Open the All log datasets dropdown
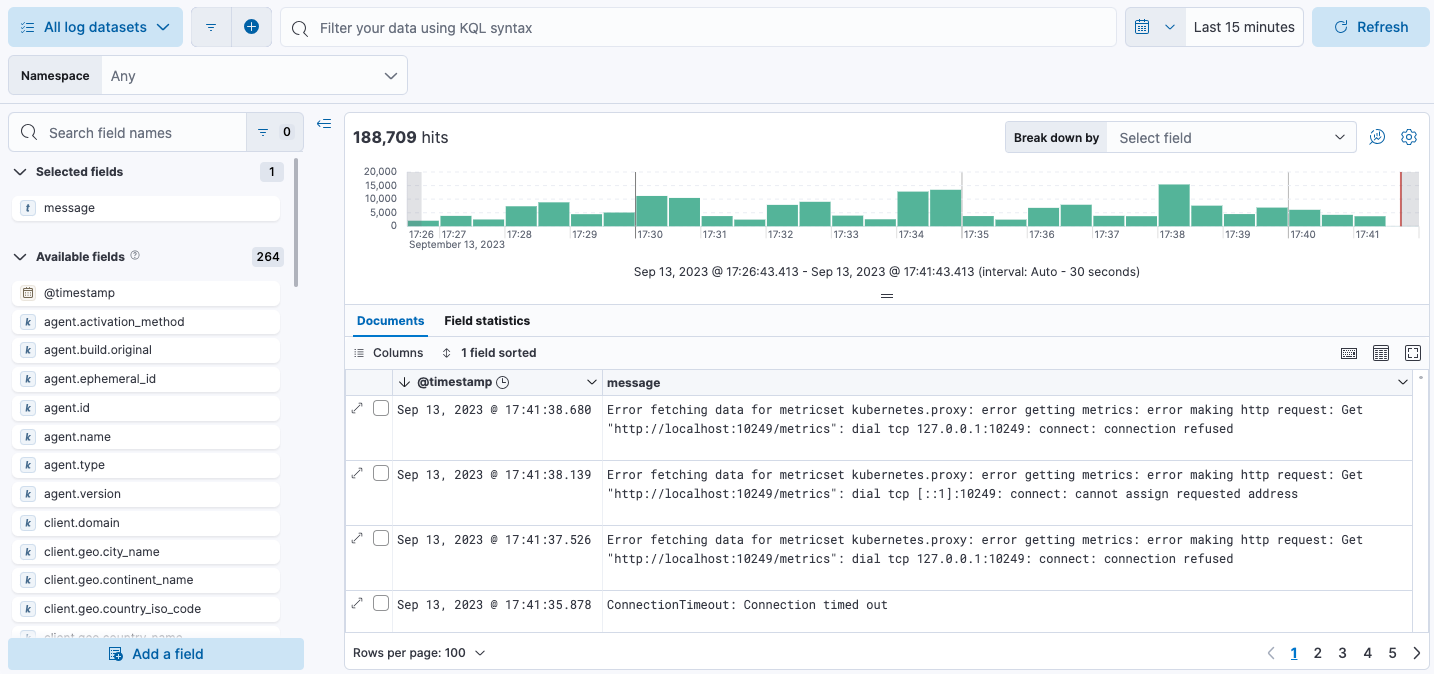The height and width of the screenshot is (674, 1434). [x=95, y=27]
